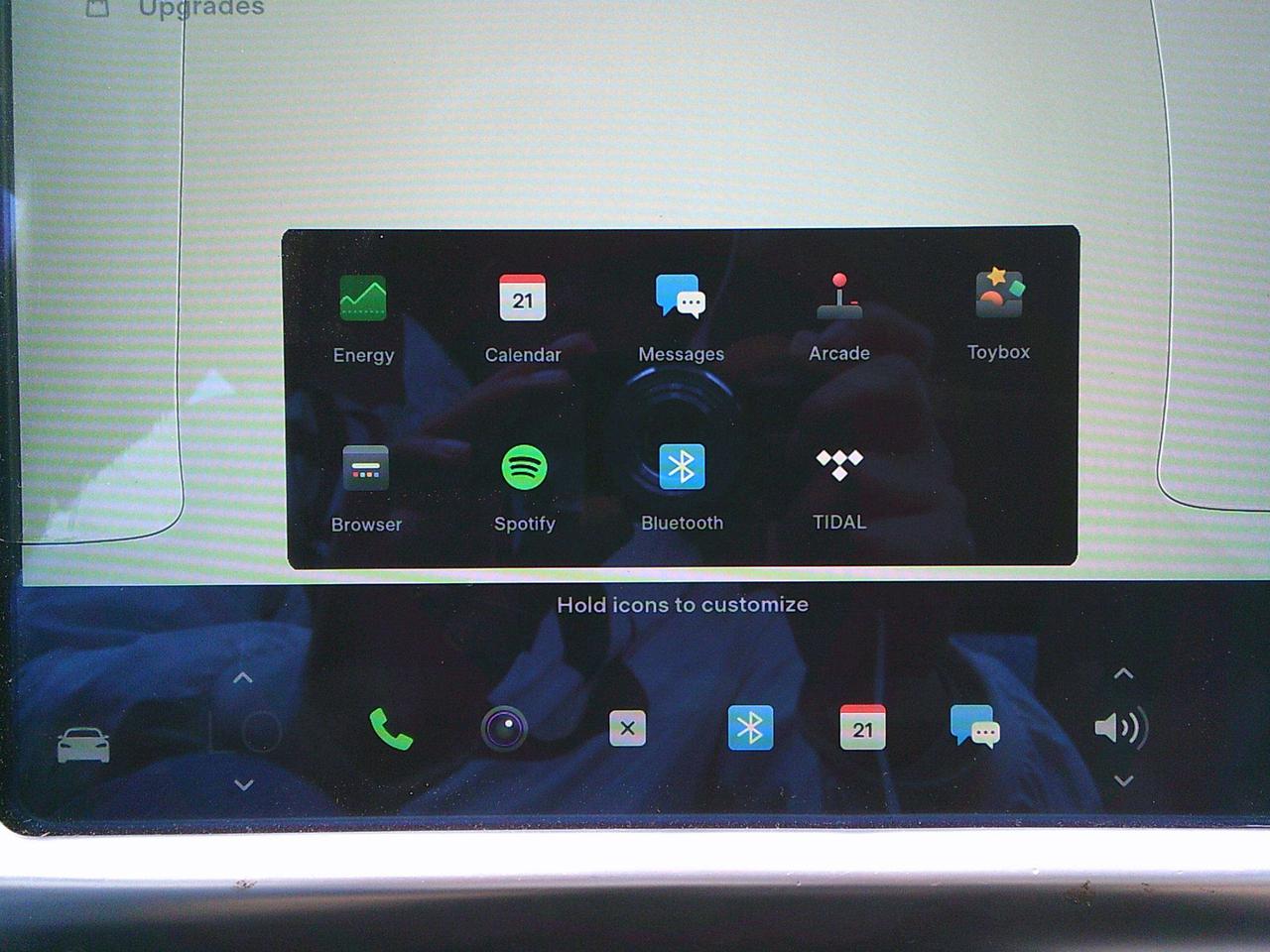Viewport: 1270px width, 952px height.
Task: Open vehicle controls via the car icon
Action: click(x=83, y=746)
